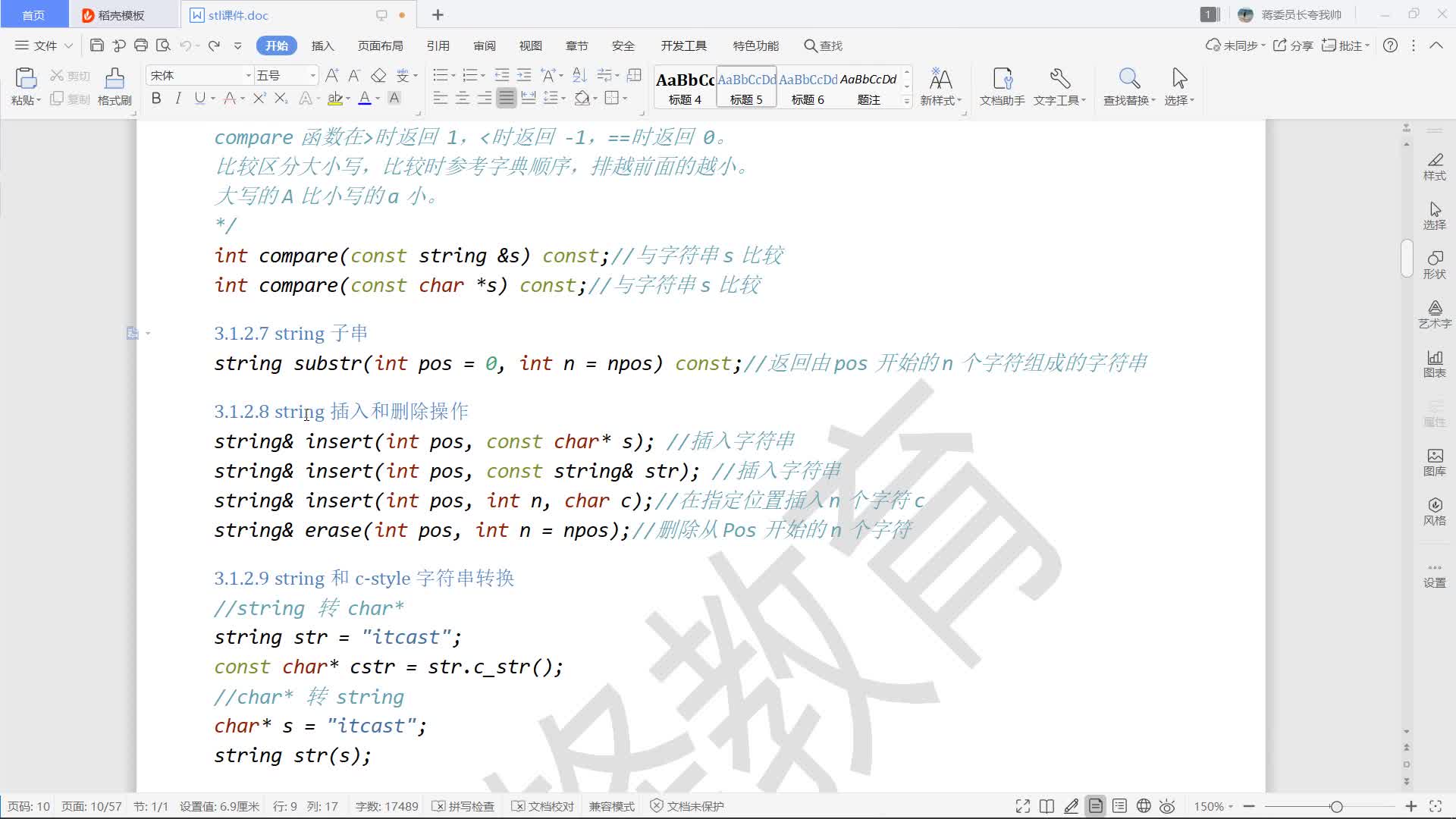This screenshot has width=1456, height=819.
Task: Open the Chart sidebar panel
Action: click(x=1434, y=364)
